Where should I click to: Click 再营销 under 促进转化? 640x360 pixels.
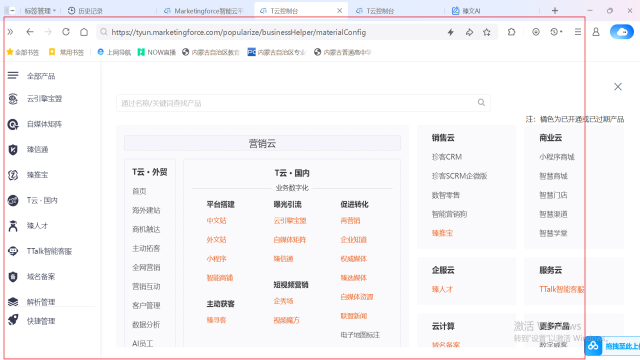coord(350,221)
